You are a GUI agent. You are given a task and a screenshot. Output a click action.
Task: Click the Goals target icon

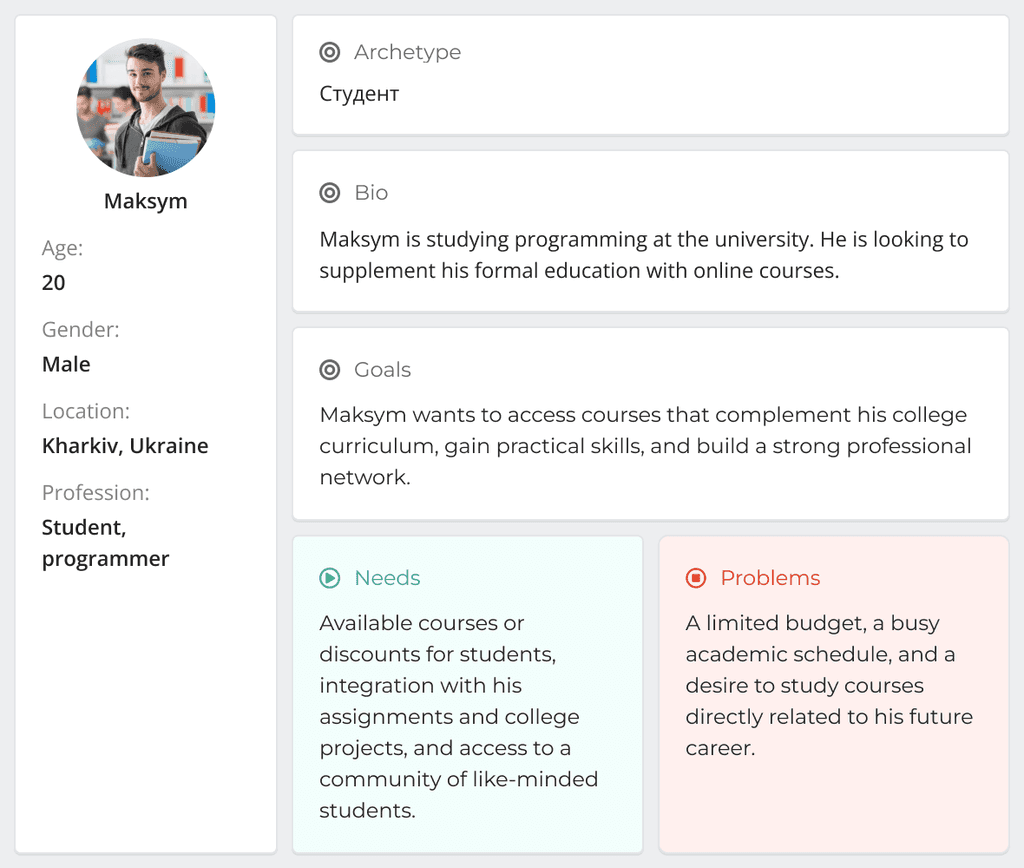pos(330,370)
